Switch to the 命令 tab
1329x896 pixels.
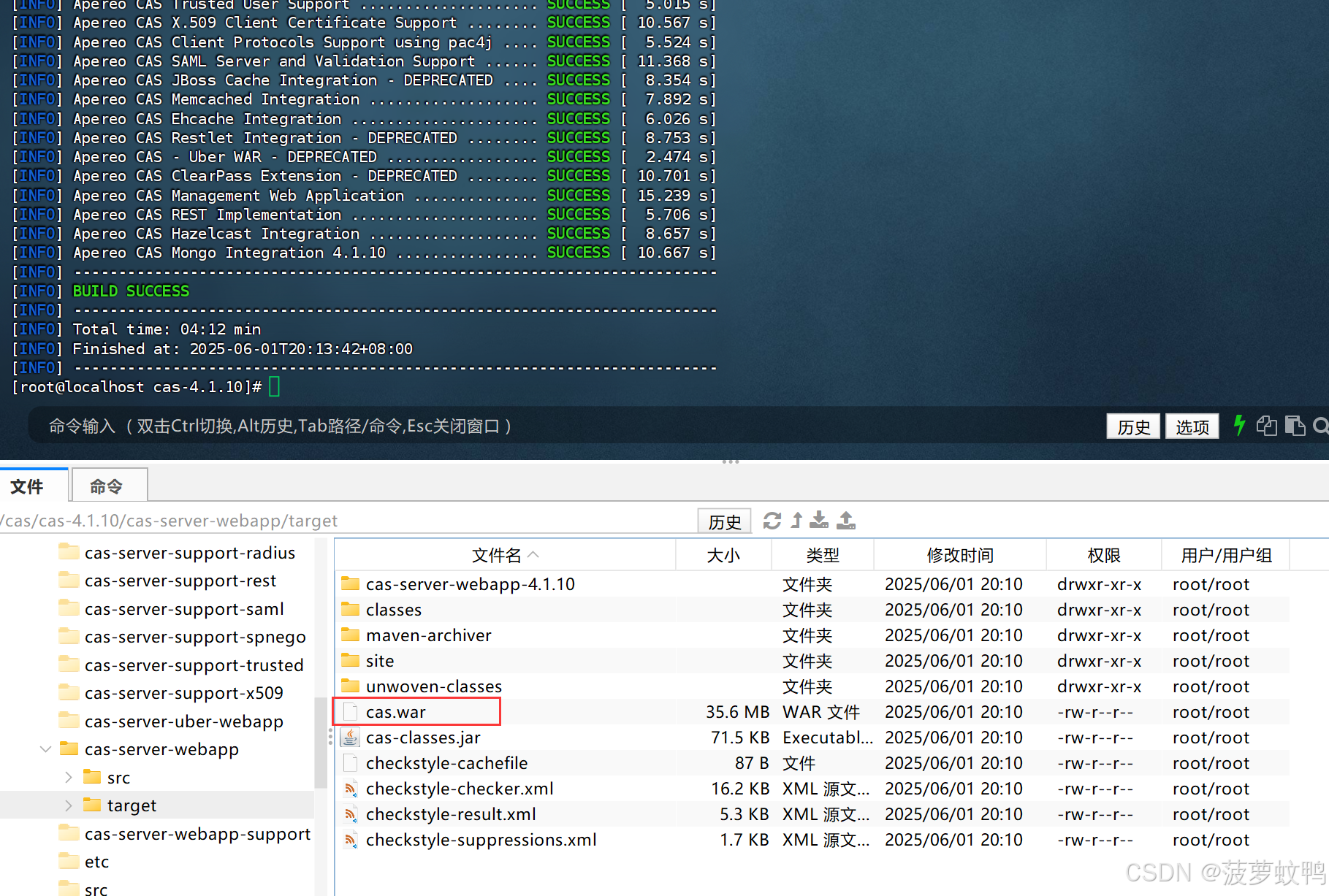[110, 486]
